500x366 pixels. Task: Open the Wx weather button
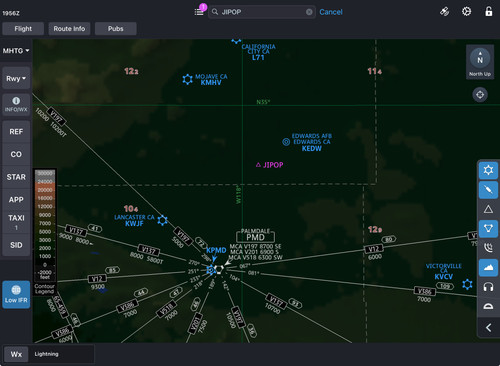[x=16, y=354]
